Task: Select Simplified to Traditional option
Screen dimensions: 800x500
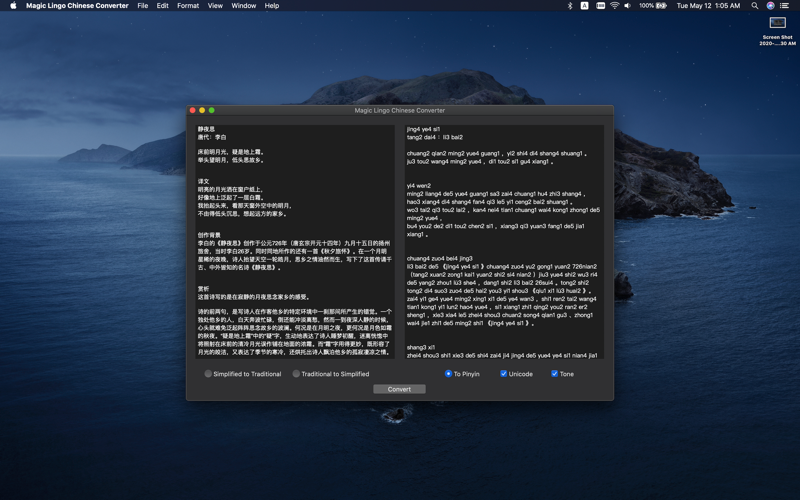Action: [x=209, y=374]
